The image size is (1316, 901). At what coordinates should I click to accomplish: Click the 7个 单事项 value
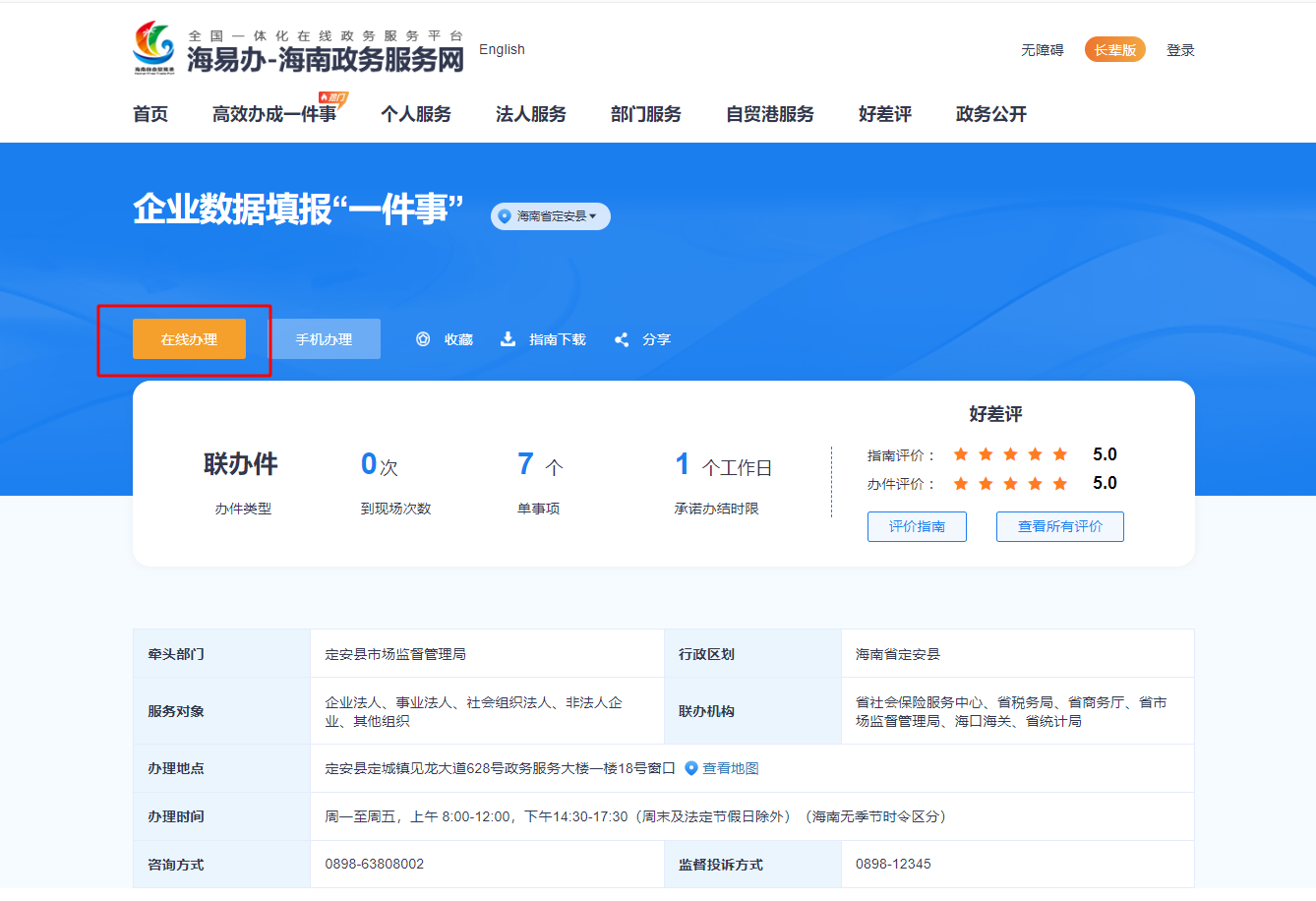[x=540, y=464]
